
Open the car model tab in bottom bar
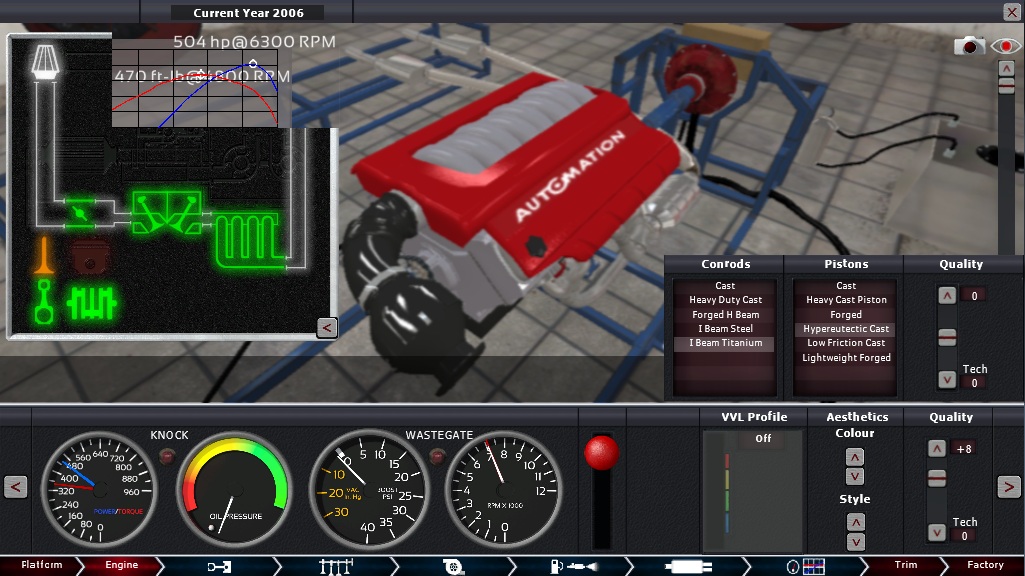click(x=219, y=566)
